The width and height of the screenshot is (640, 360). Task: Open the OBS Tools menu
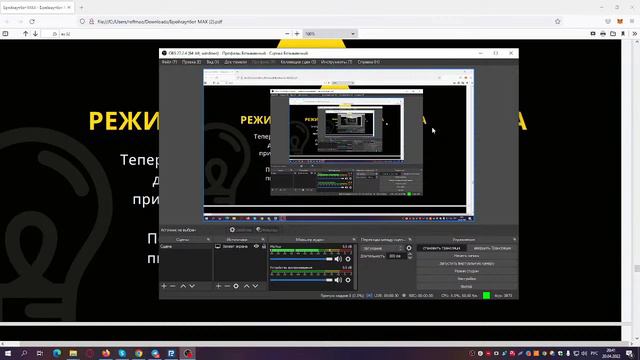[336, 62]
